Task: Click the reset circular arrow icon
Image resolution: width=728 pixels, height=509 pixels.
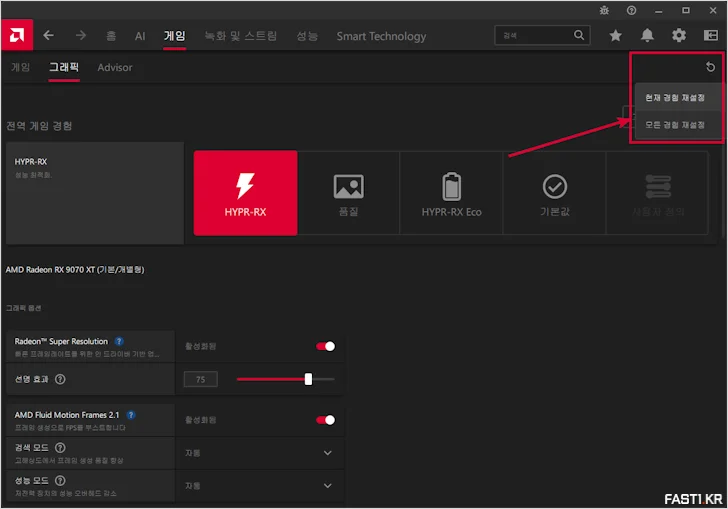Action: [710, 67]
